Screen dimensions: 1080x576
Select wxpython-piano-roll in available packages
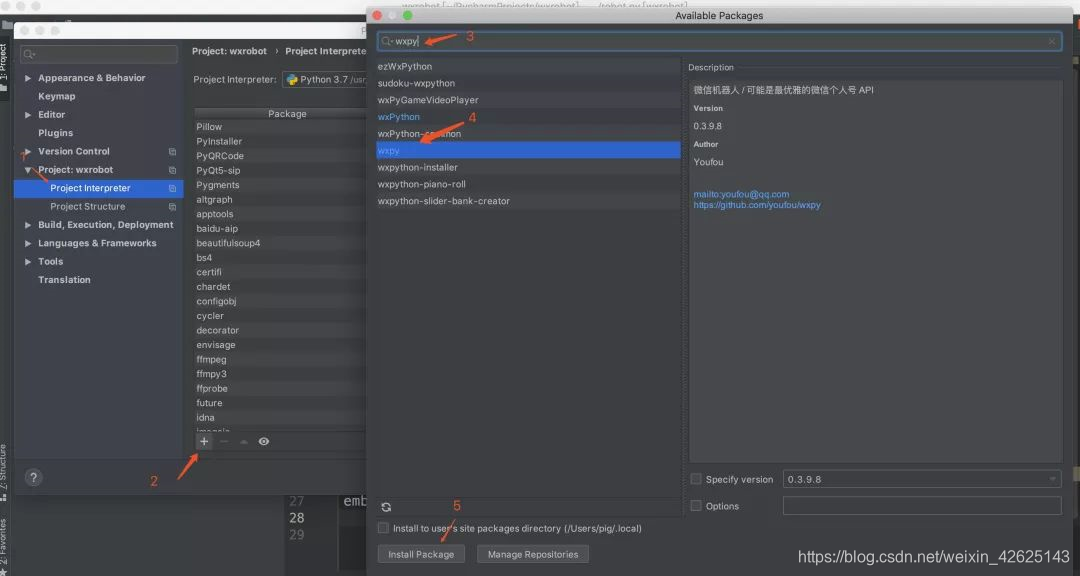(528, 184)
